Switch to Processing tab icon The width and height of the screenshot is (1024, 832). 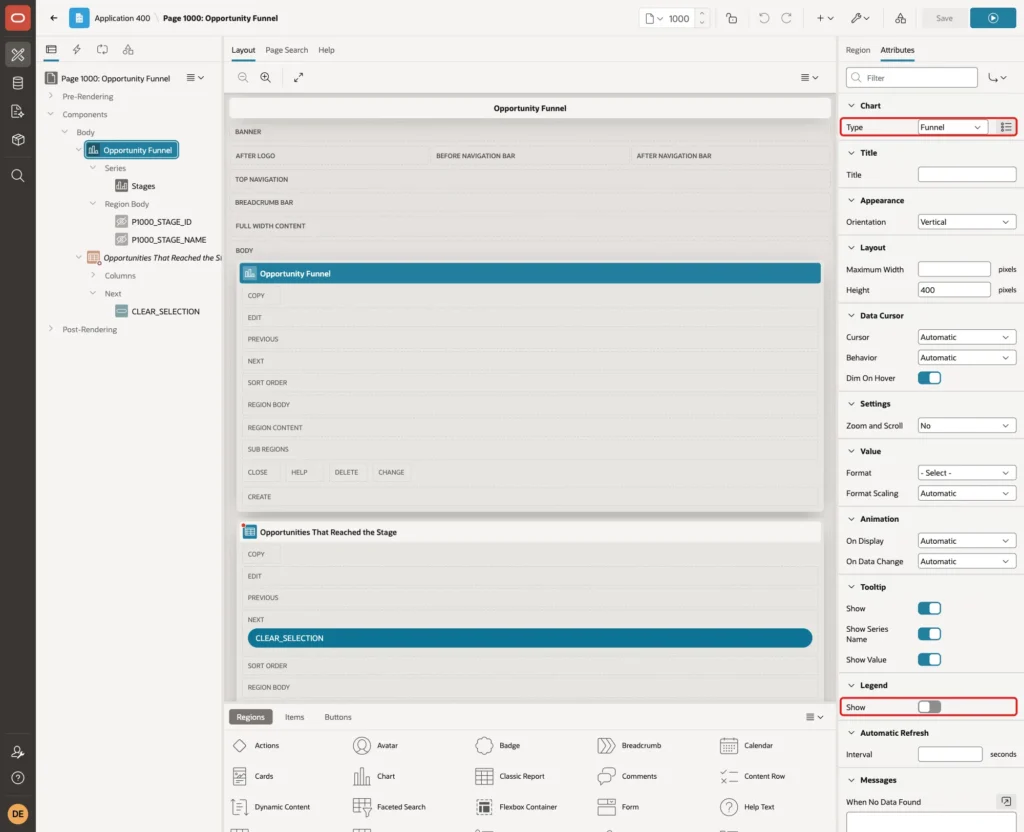[103, 50]
